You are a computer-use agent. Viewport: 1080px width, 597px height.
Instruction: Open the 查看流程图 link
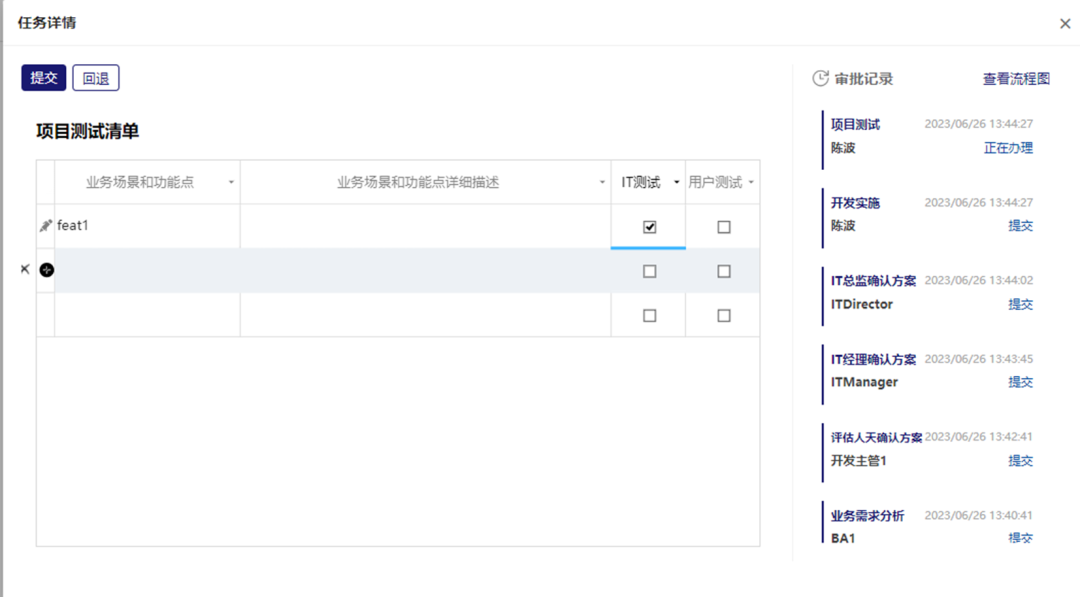point(1016,79)
